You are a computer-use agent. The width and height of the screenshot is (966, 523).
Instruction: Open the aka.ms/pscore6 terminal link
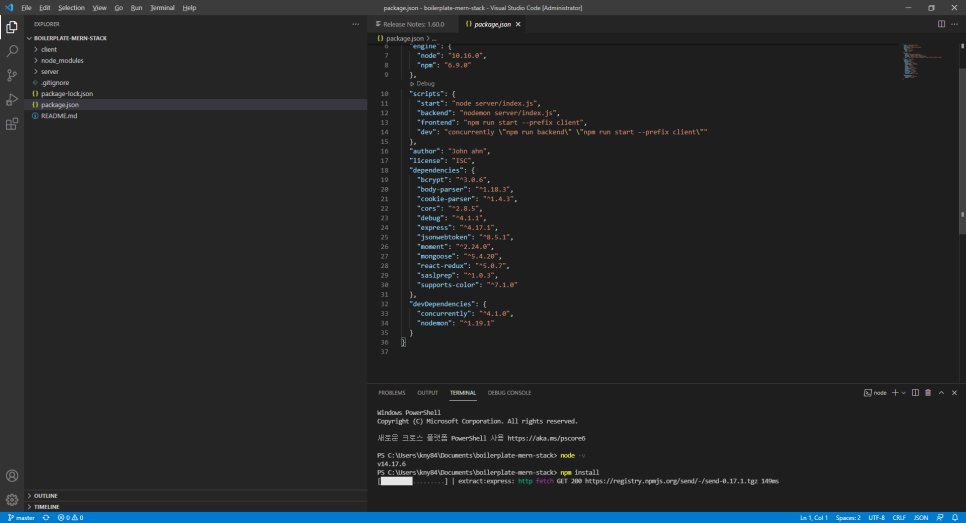point(546,439)
